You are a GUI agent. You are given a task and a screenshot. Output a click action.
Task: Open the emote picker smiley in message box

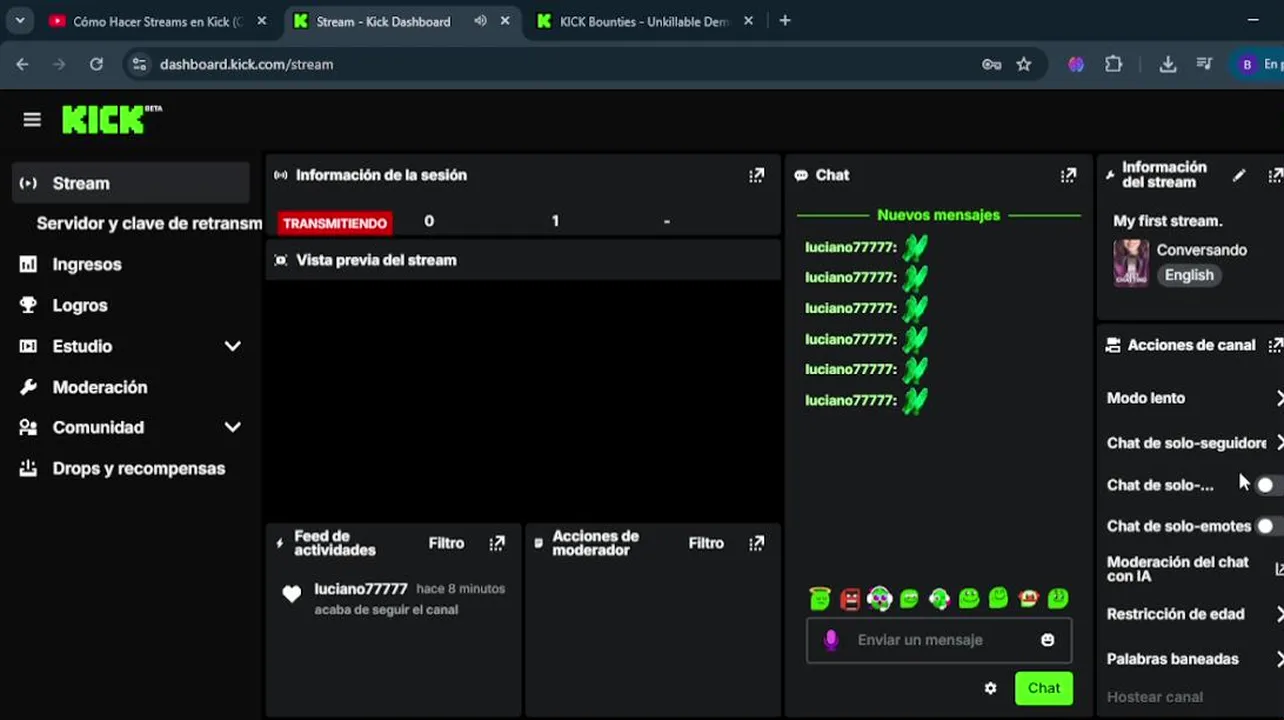click(1047, 640)
